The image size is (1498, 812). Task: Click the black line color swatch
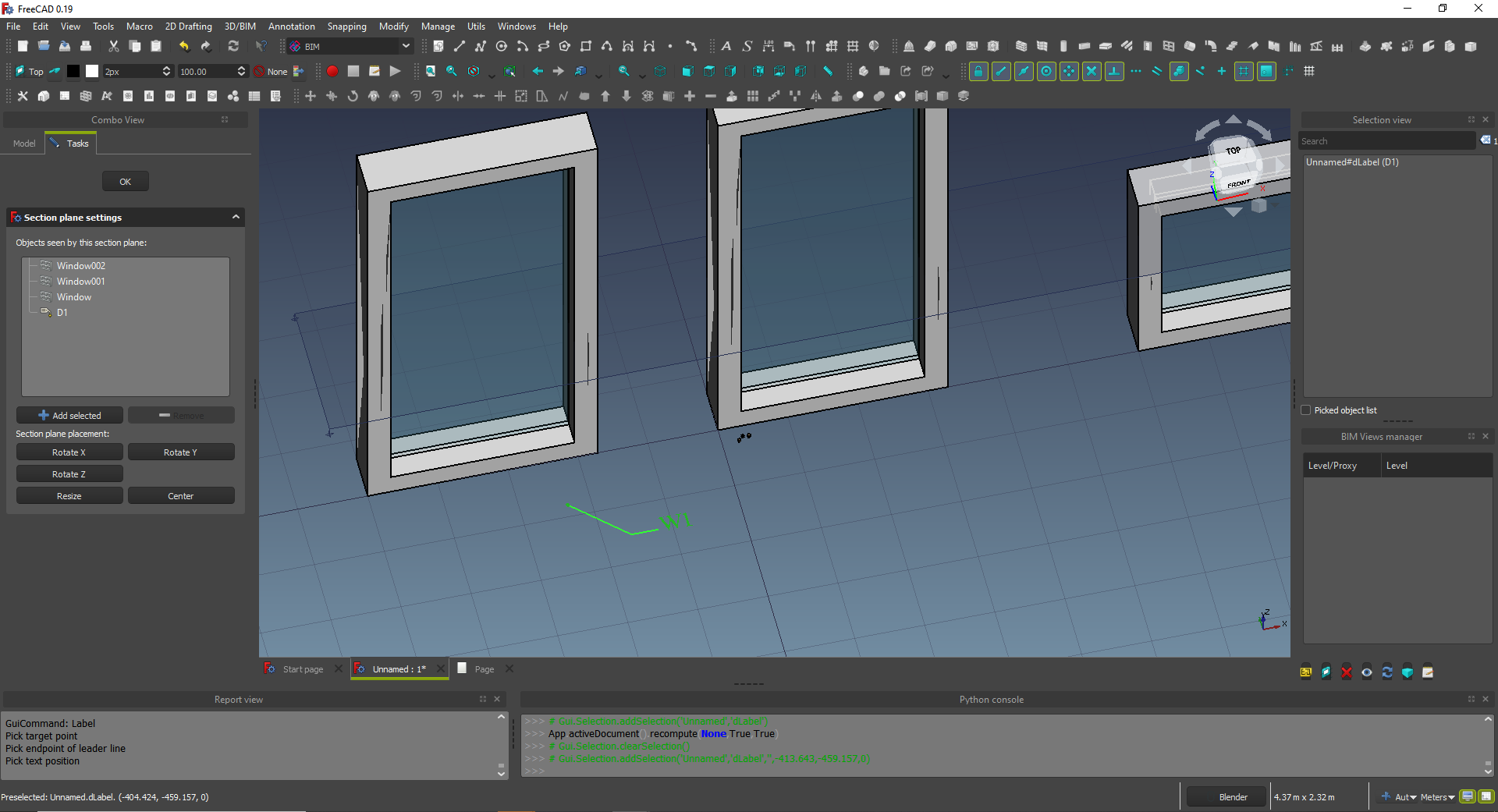pos(73,71)
